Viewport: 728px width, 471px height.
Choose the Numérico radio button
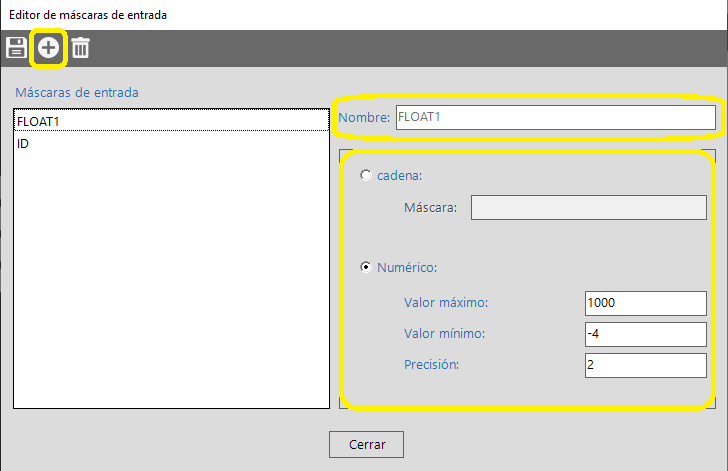coord(366,267)
